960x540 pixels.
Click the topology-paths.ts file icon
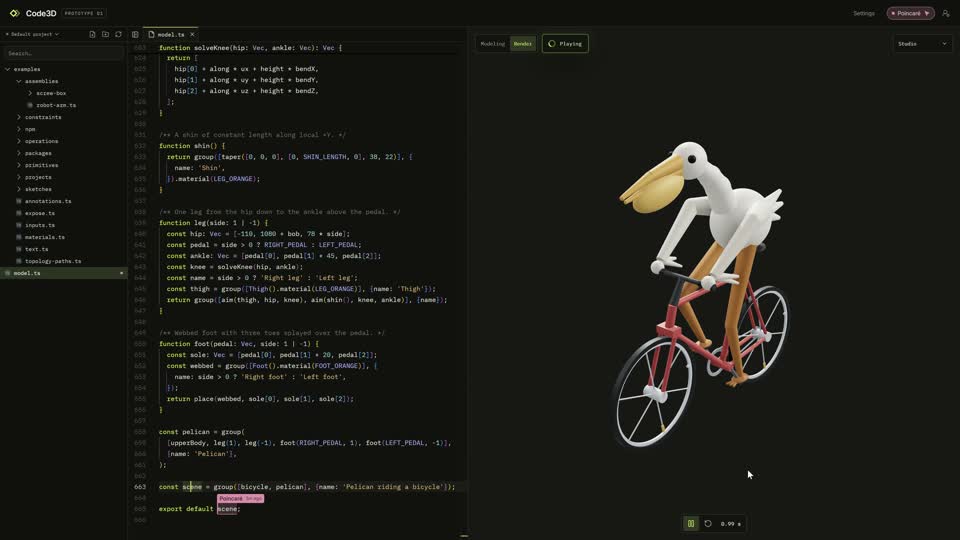[19, 261]
